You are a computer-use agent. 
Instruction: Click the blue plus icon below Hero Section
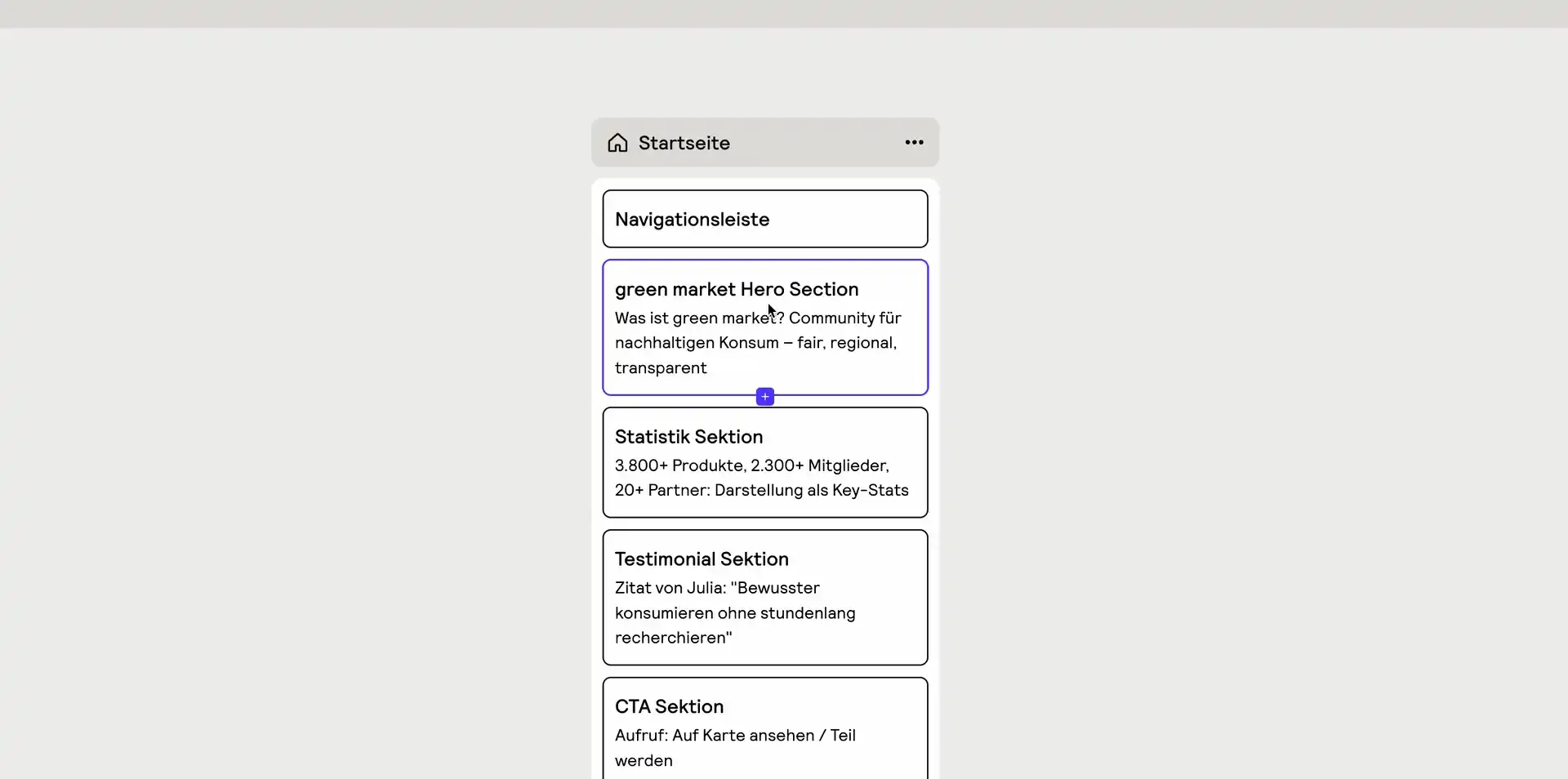(764, 395)
